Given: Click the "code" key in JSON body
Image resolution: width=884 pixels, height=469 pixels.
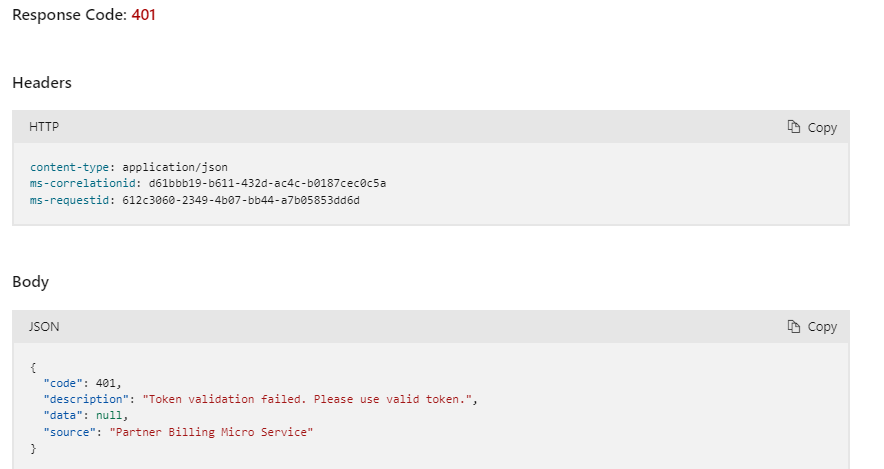Looking at the screenshot, I should pos(63,383).
